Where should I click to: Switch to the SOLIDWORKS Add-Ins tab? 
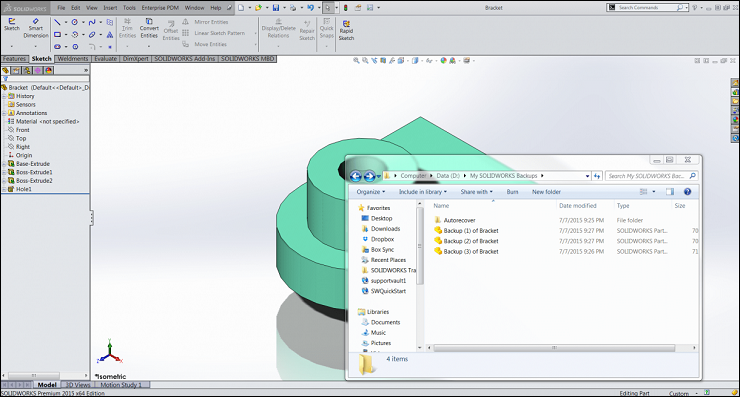tap(185, 59)
